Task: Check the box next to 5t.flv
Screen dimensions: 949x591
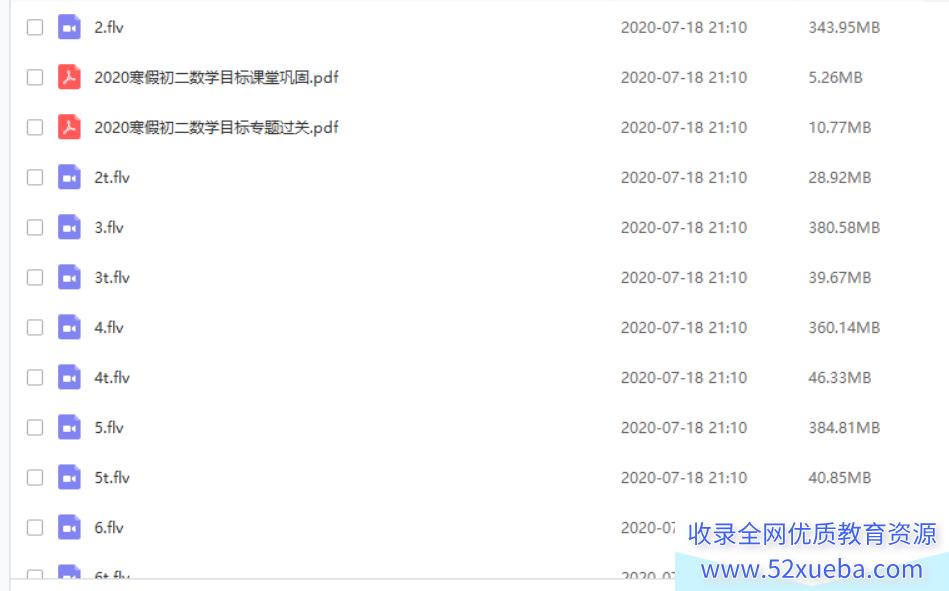Action: (x=35, y=478)
